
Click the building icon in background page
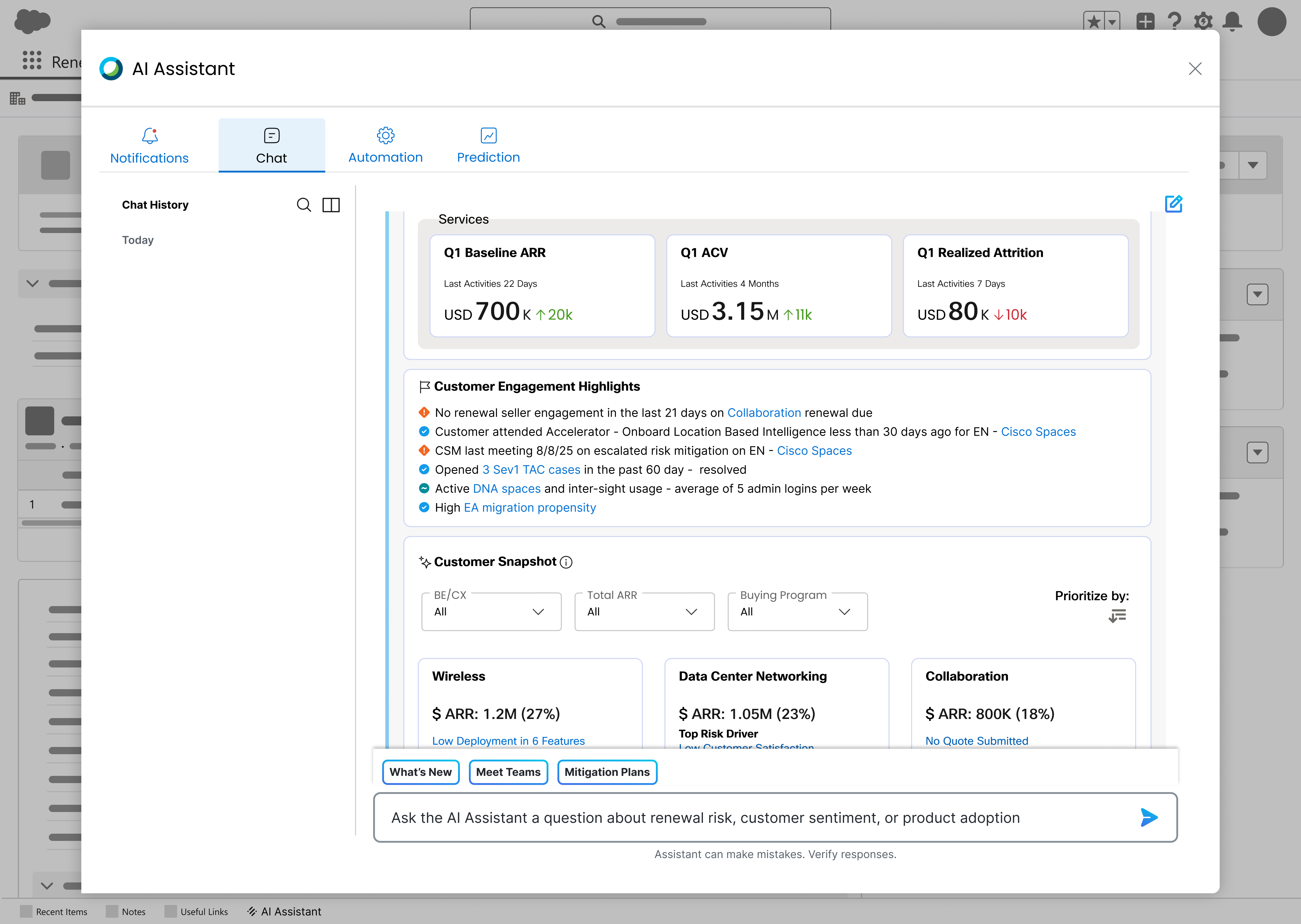tap(18, 98)
